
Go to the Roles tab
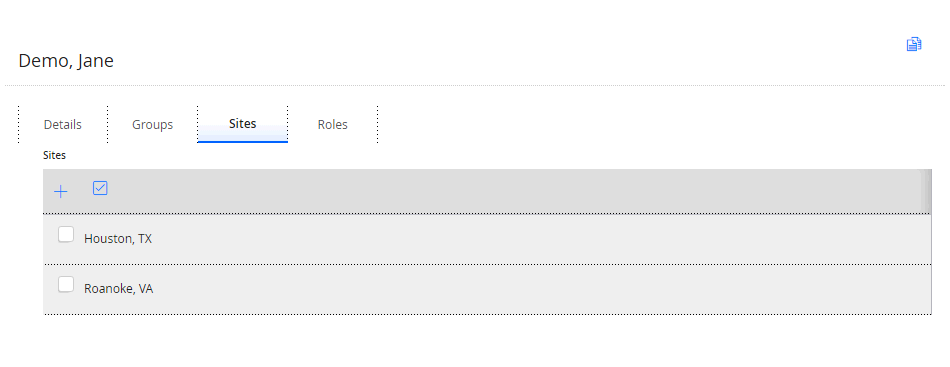point(333,125)
